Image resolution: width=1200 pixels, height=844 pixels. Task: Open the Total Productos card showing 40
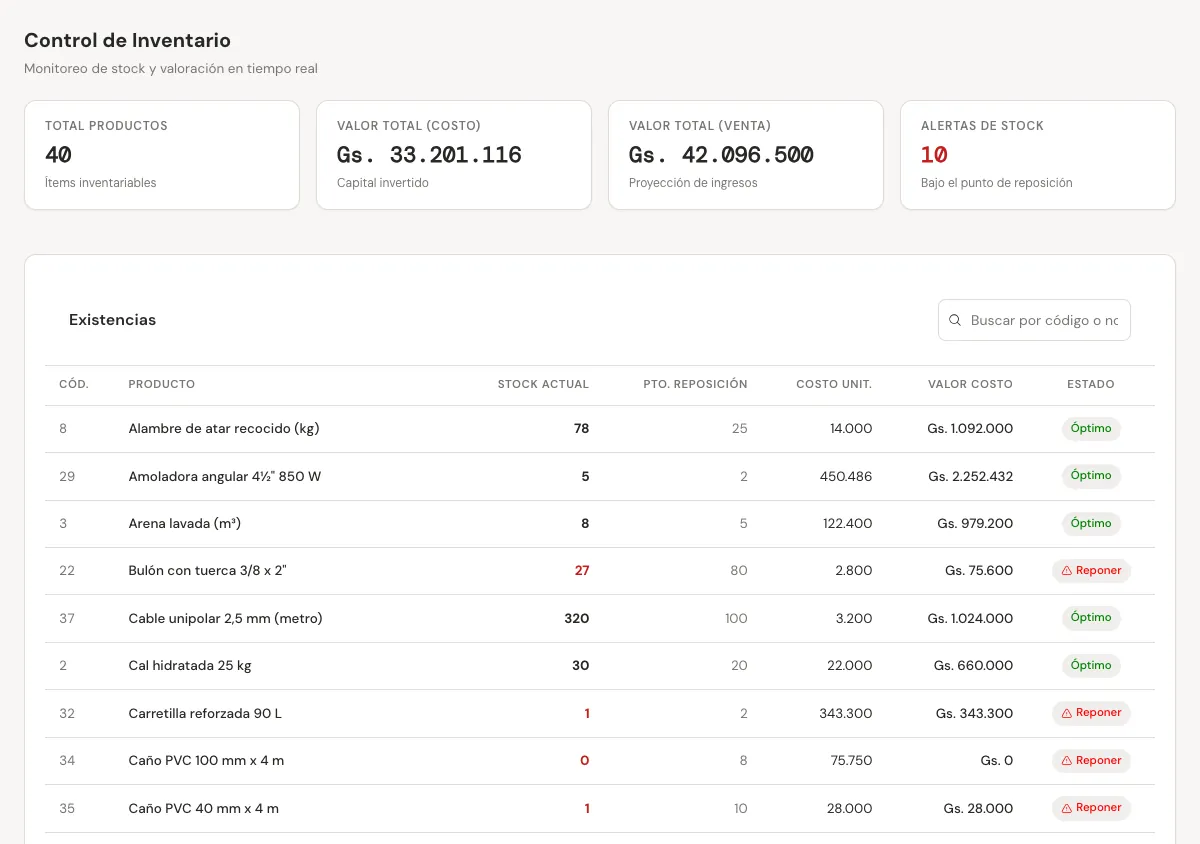(x=162, y=155)
